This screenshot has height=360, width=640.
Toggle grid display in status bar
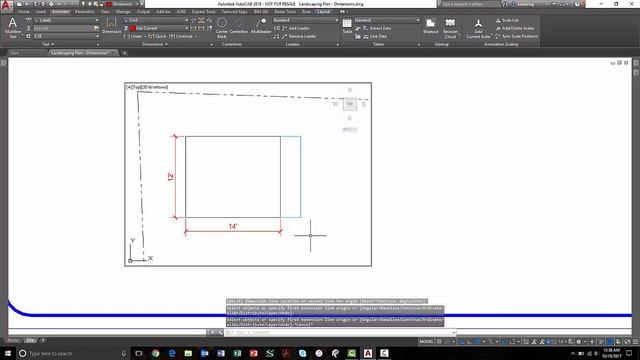(439, 341)
